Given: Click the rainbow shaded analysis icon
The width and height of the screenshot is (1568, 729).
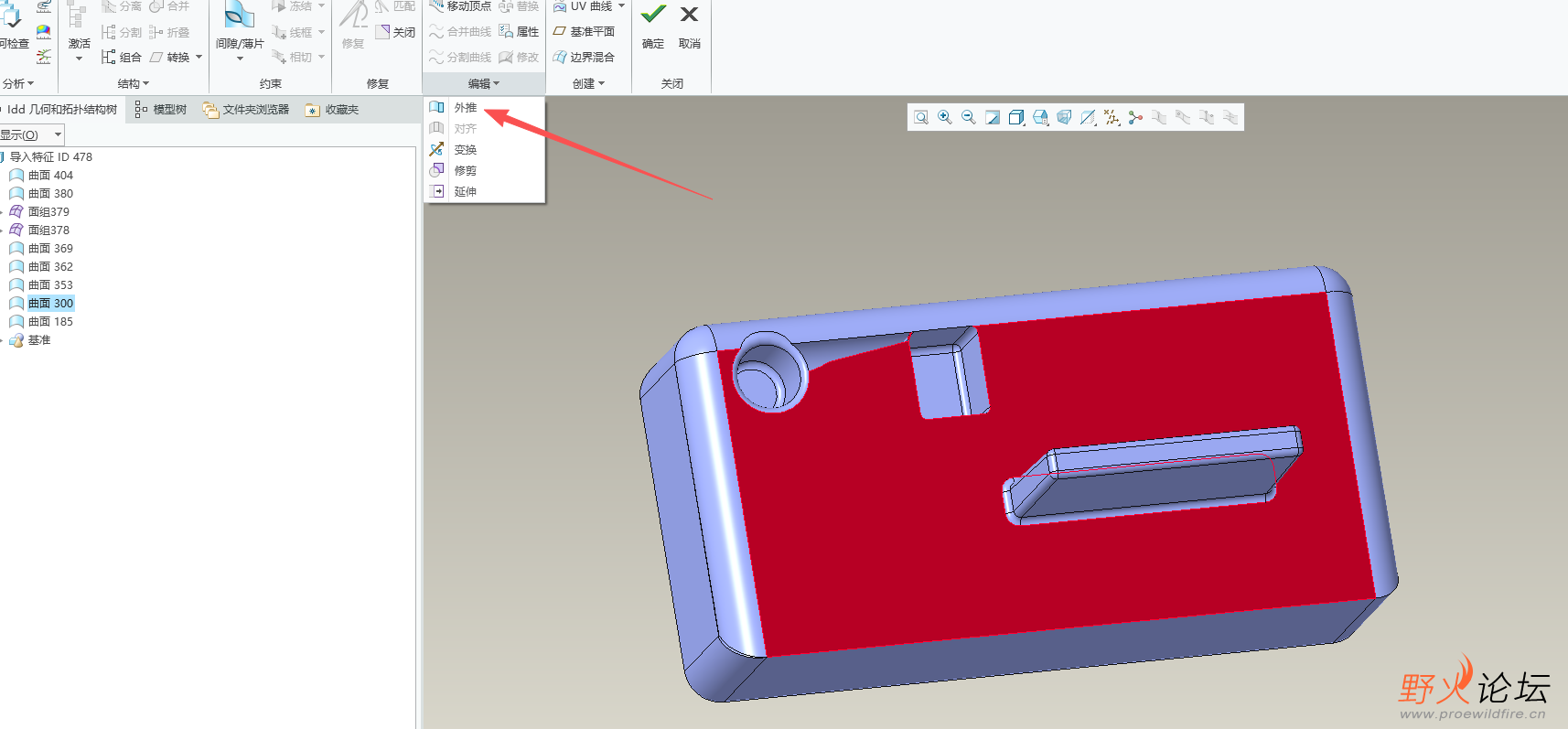Looking at the screenshot, I should click(x=43, y=32).
